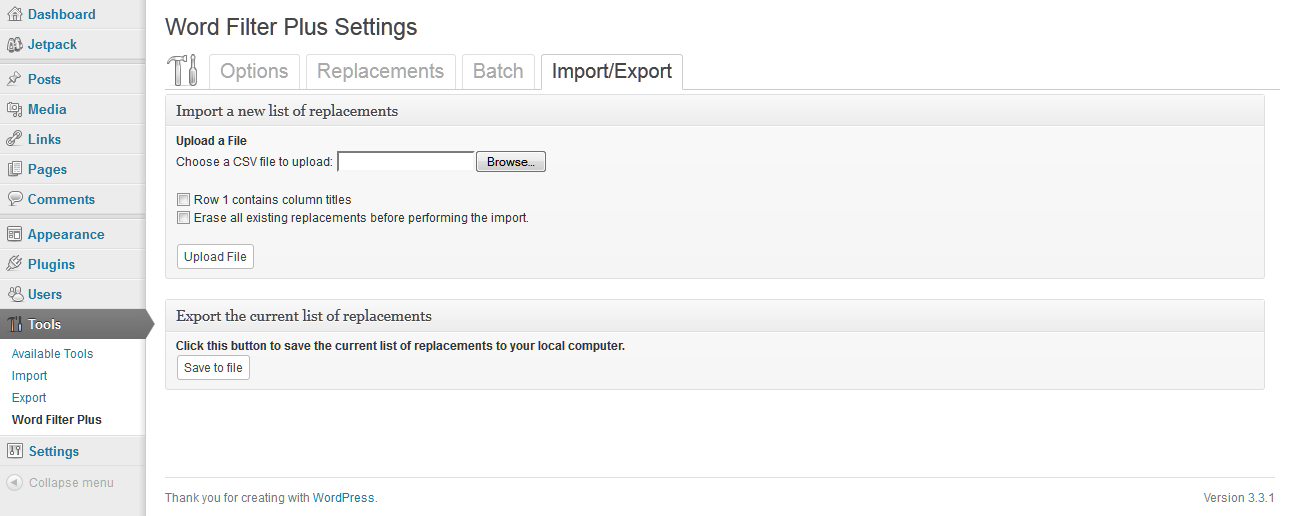Click the Settings icon in sidebar
Viewport: 1294px width, 516px height.
pyautogui.click(x=14, y=451)
